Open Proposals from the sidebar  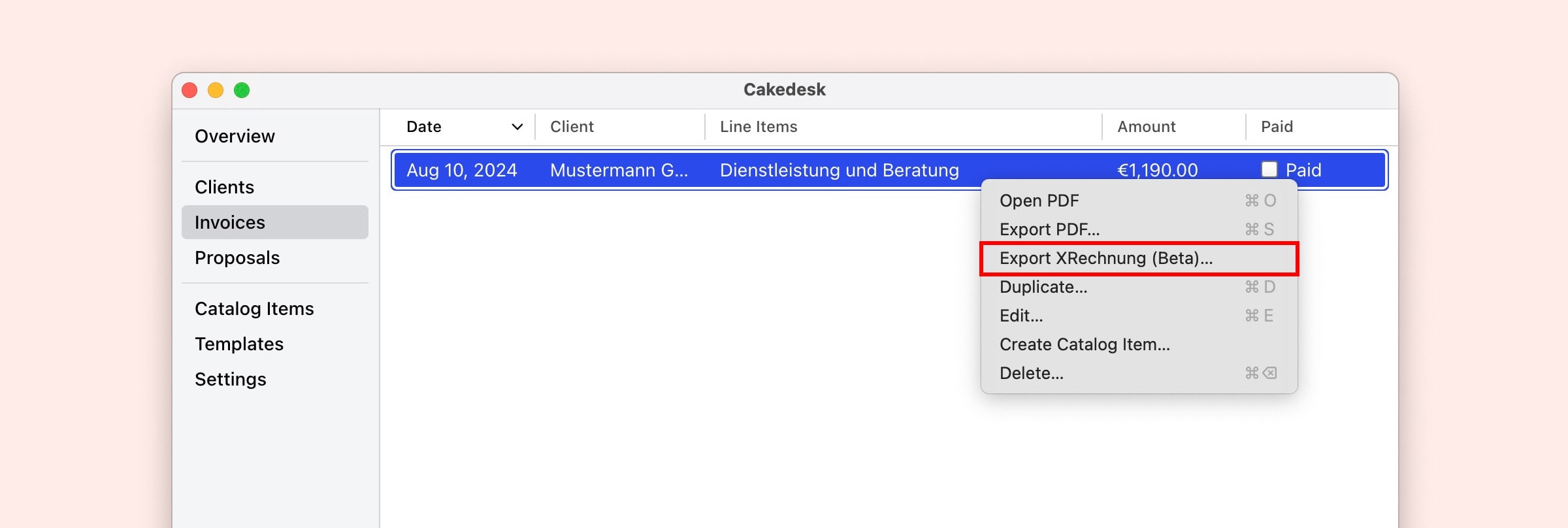coord(237,257)
